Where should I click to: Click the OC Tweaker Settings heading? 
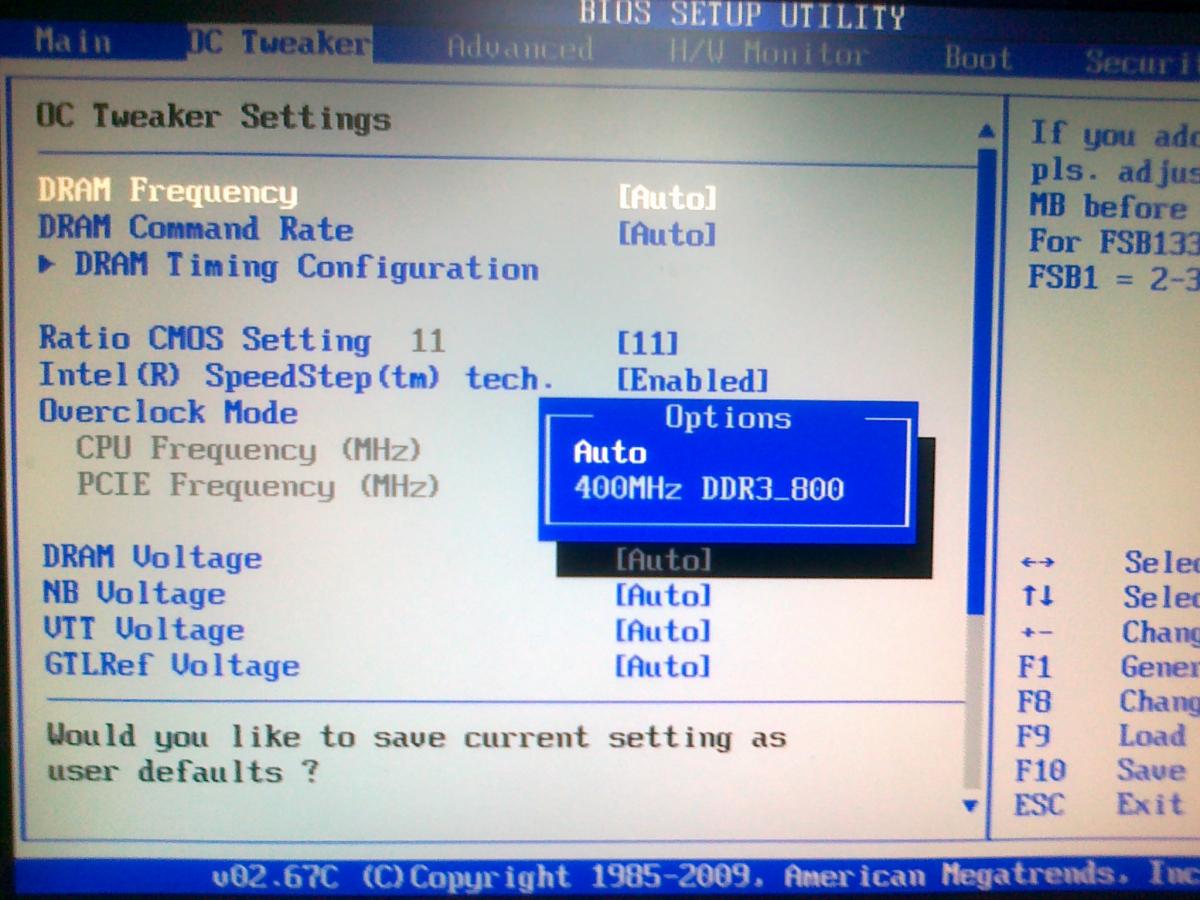(213, 117)
